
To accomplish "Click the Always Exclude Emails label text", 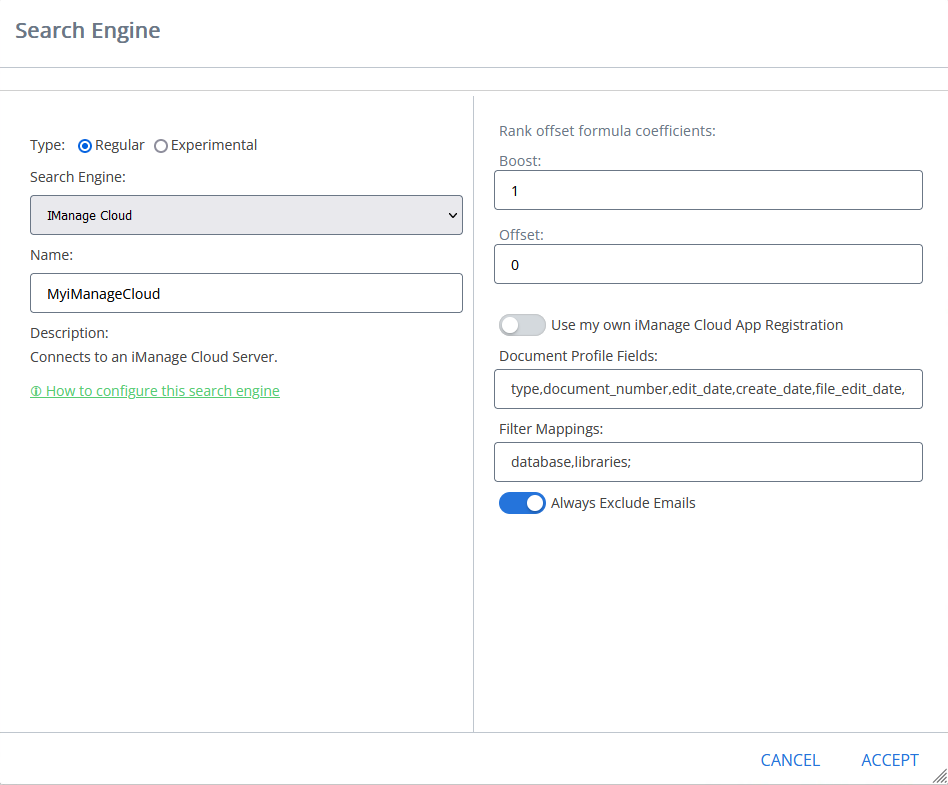I will coord(623,503).
